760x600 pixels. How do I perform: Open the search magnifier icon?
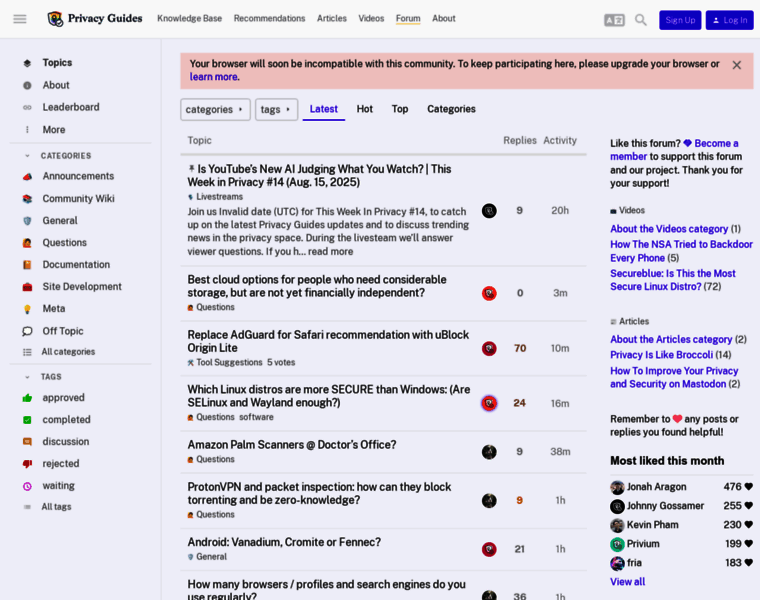pyautogui.click(x=641, y=20)
